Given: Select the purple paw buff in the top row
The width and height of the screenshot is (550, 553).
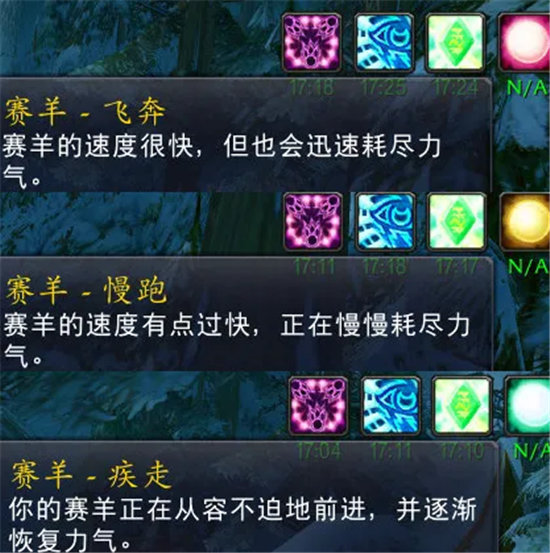Looking at the screenshot, I should click(312, 42).
